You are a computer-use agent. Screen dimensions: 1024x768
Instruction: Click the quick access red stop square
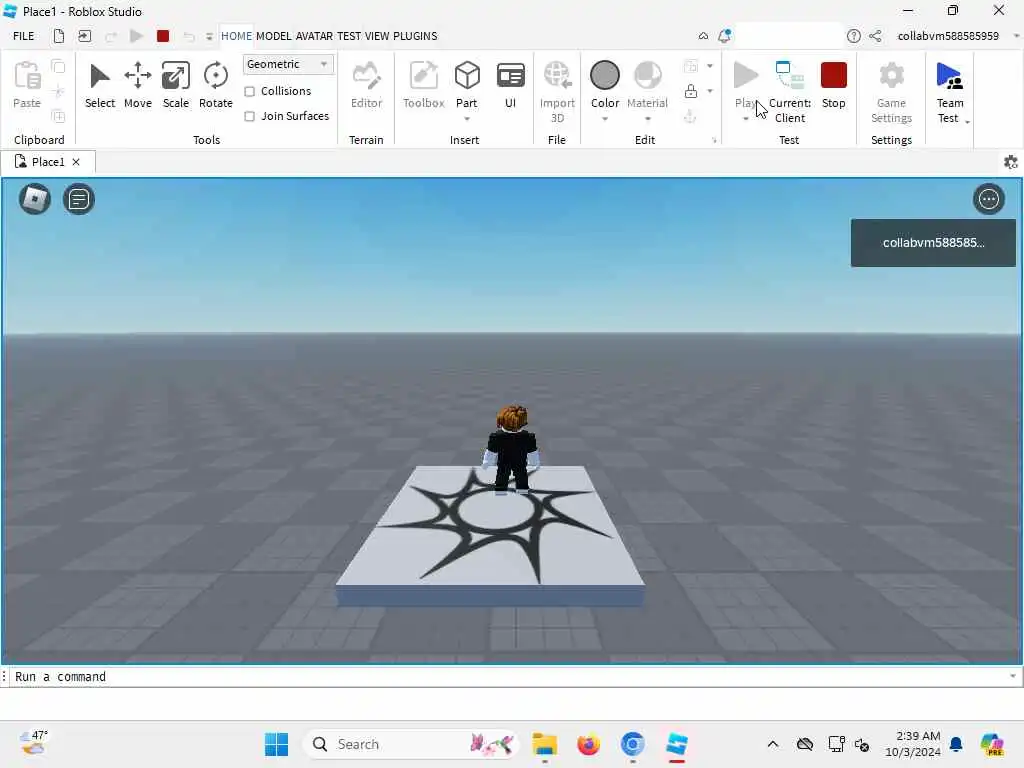(163, 36)
